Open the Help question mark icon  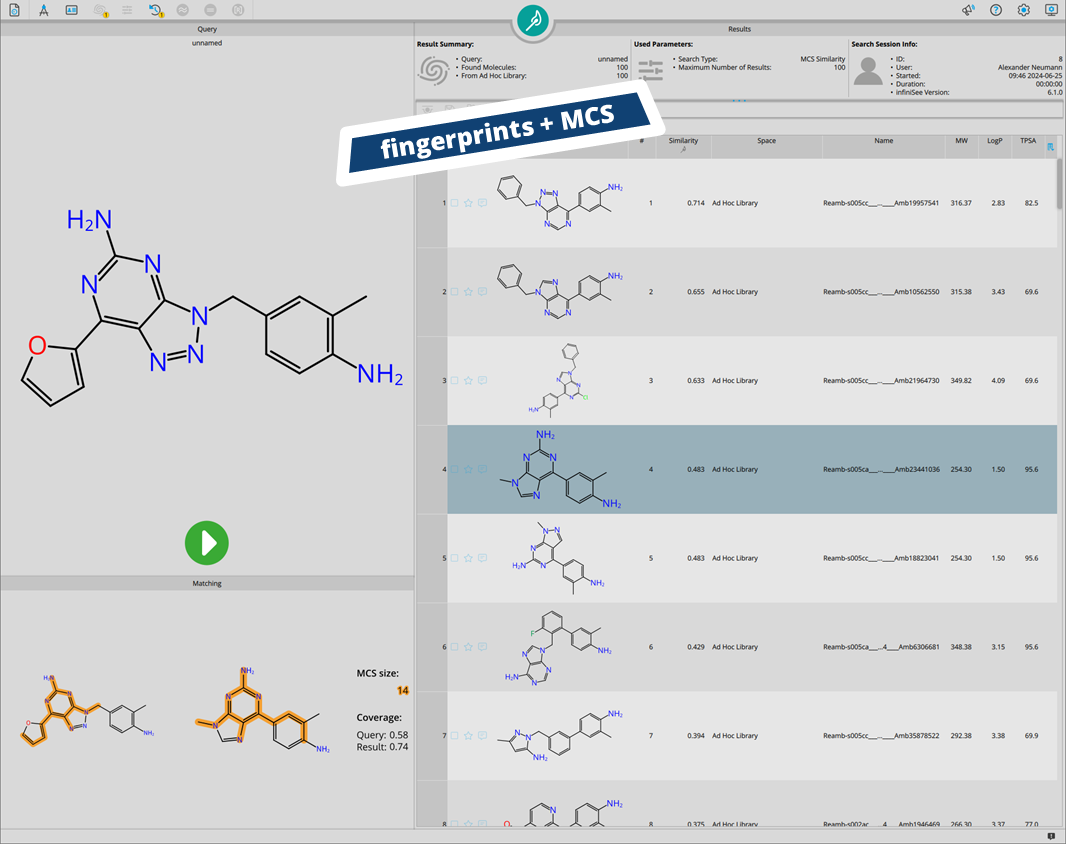(995, 10)
